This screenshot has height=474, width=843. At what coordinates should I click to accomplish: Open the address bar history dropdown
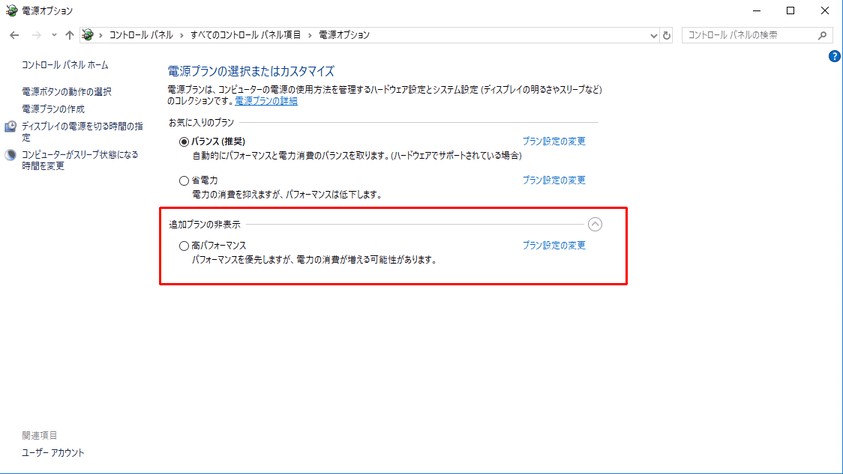[x=652, y=35]
